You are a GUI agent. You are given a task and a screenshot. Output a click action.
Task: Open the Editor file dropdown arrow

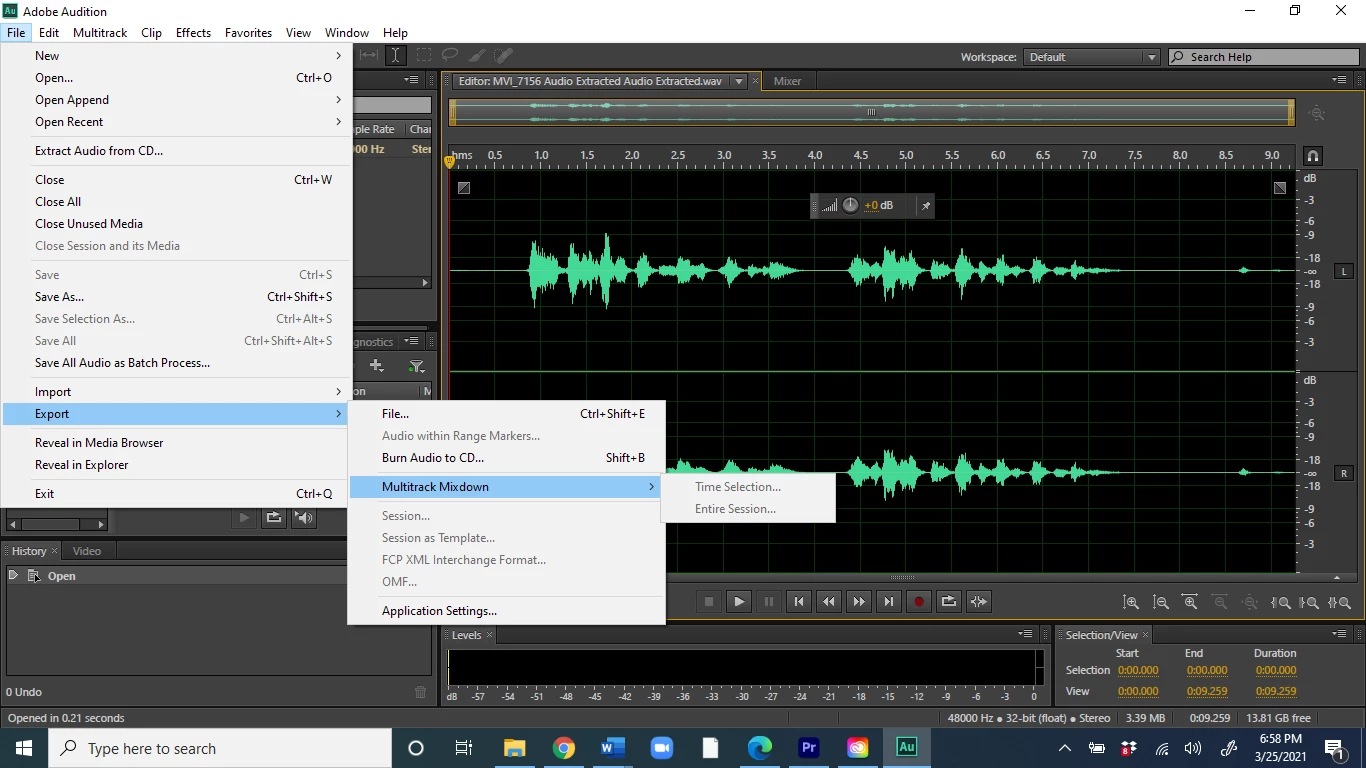[x=739, y=81]
